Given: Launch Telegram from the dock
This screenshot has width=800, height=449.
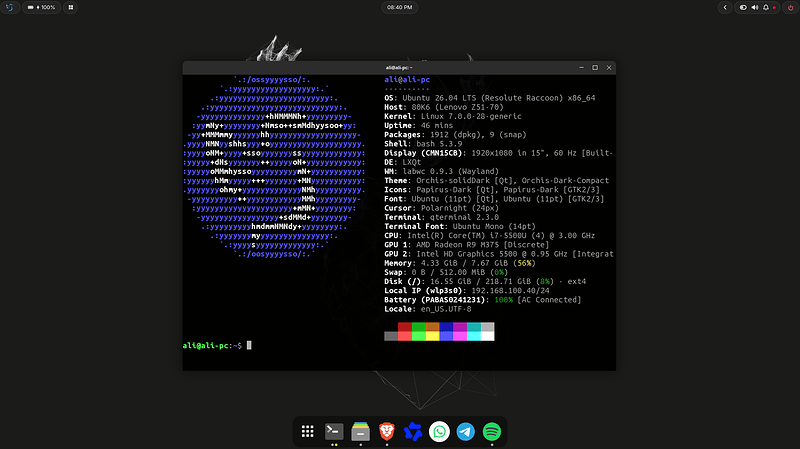Looking at the screenshot, I should pyautogui.click(x=465, y=432).
